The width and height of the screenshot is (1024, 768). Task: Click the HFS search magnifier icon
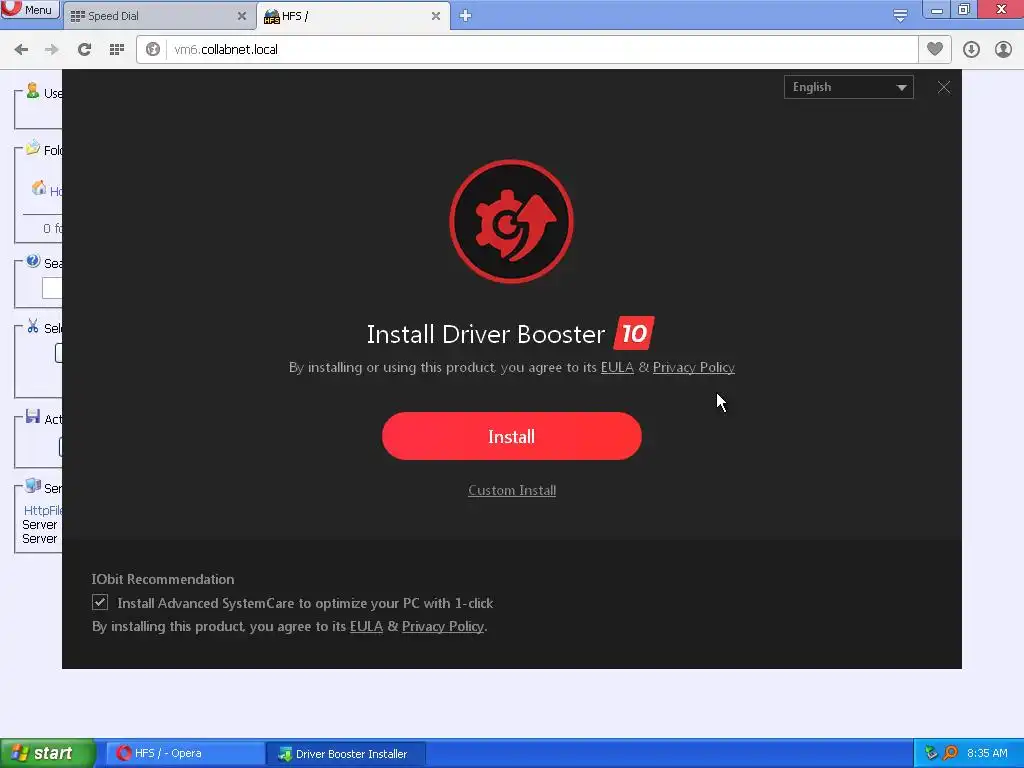point(33,261)
